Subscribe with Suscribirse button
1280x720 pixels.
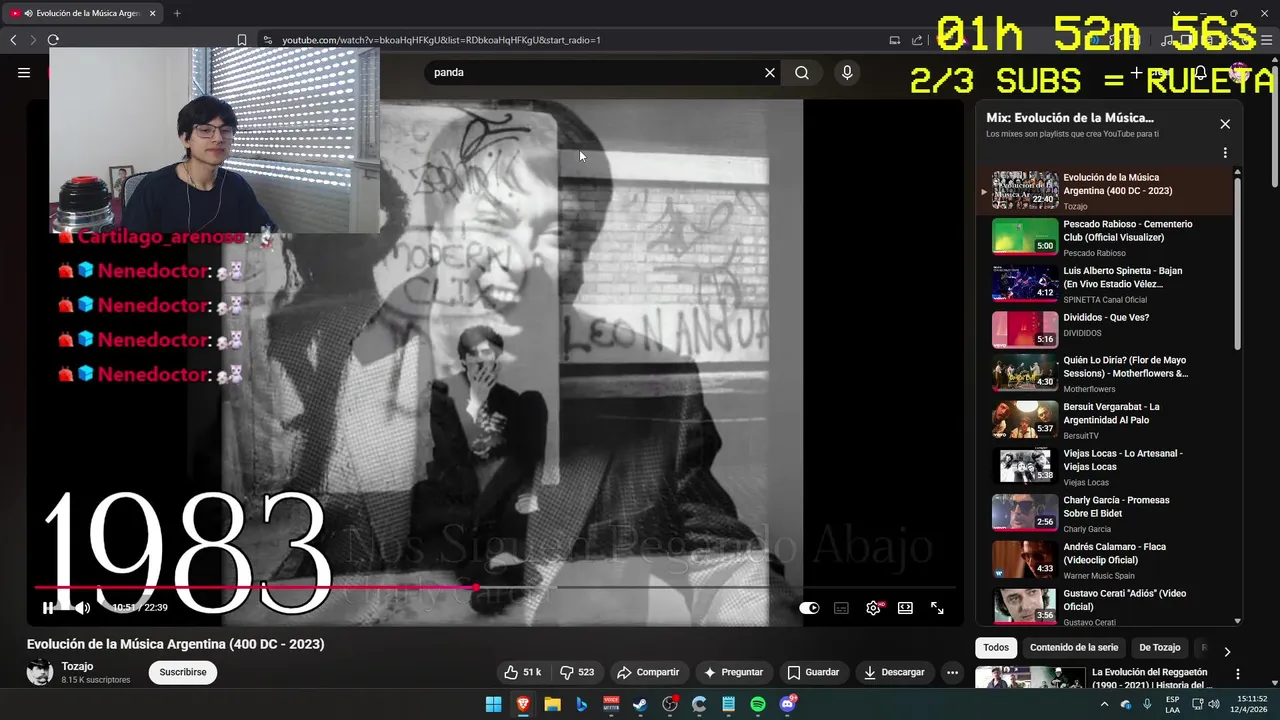(183, 672)
